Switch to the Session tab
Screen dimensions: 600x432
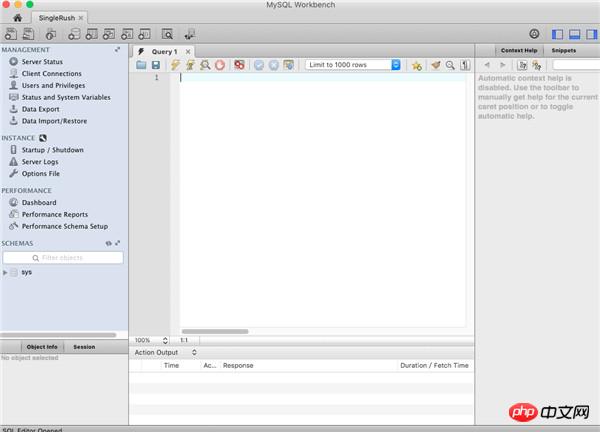(84, 347)
